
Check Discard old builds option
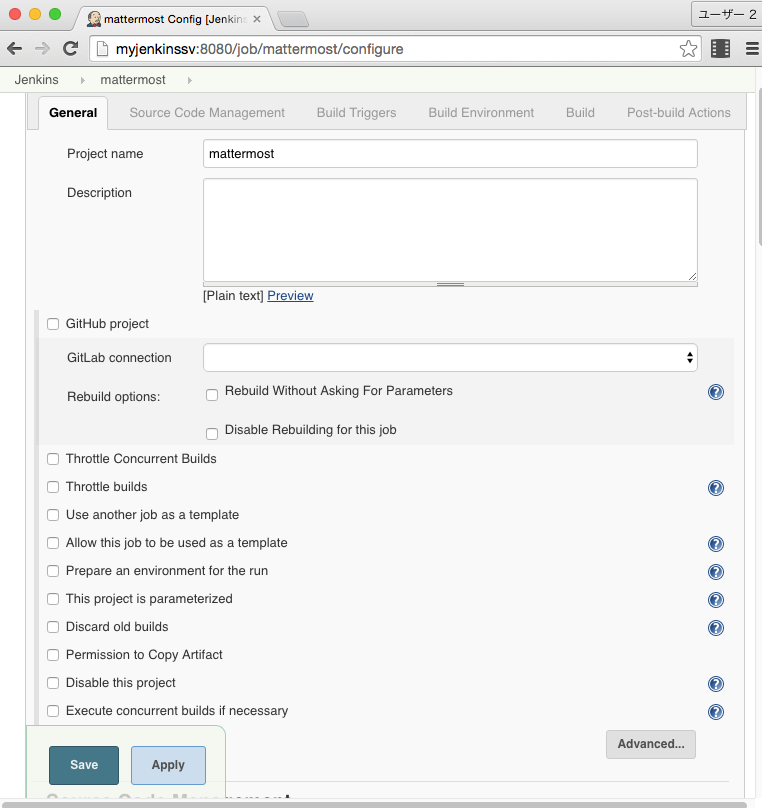(x=53, y=627)
